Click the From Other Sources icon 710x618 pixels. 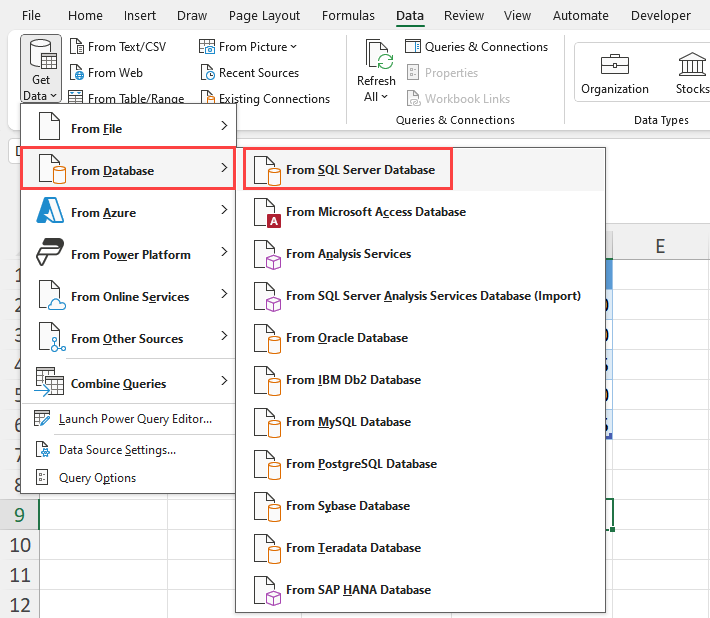pos(52,337)
